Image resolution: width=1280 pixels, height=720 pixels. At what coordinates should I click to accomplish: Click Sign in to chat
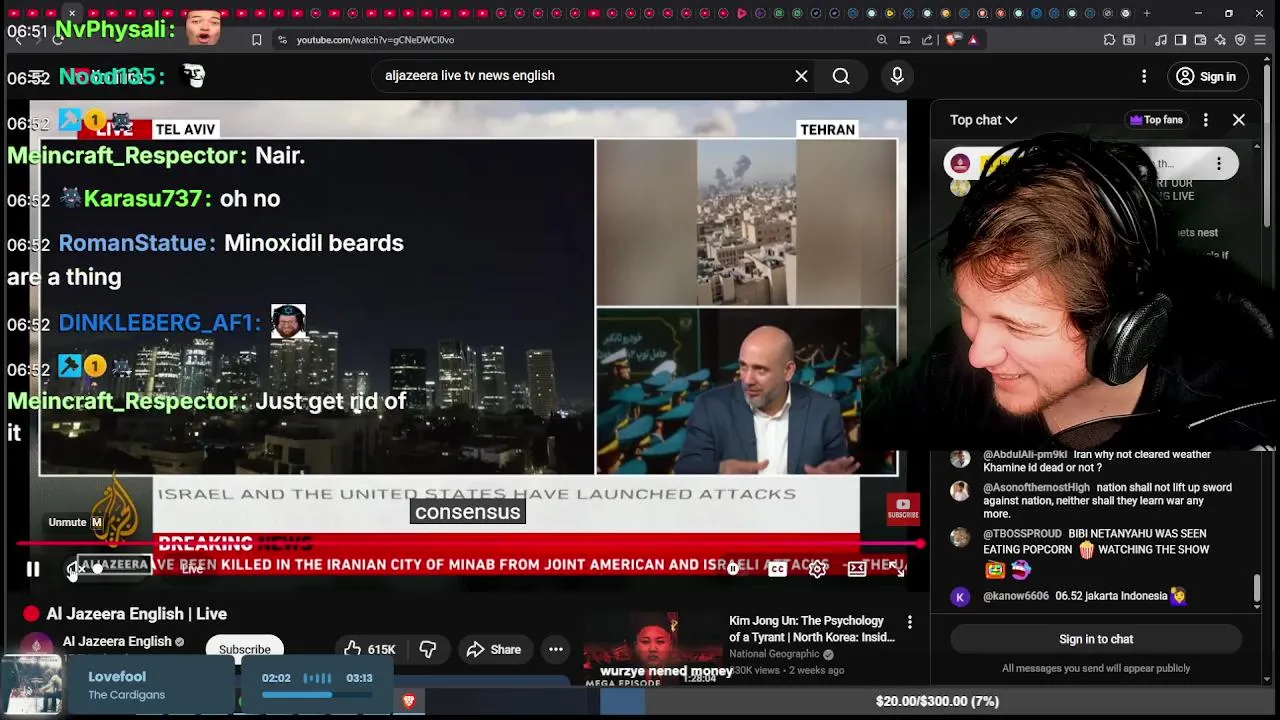(1096, 639)
